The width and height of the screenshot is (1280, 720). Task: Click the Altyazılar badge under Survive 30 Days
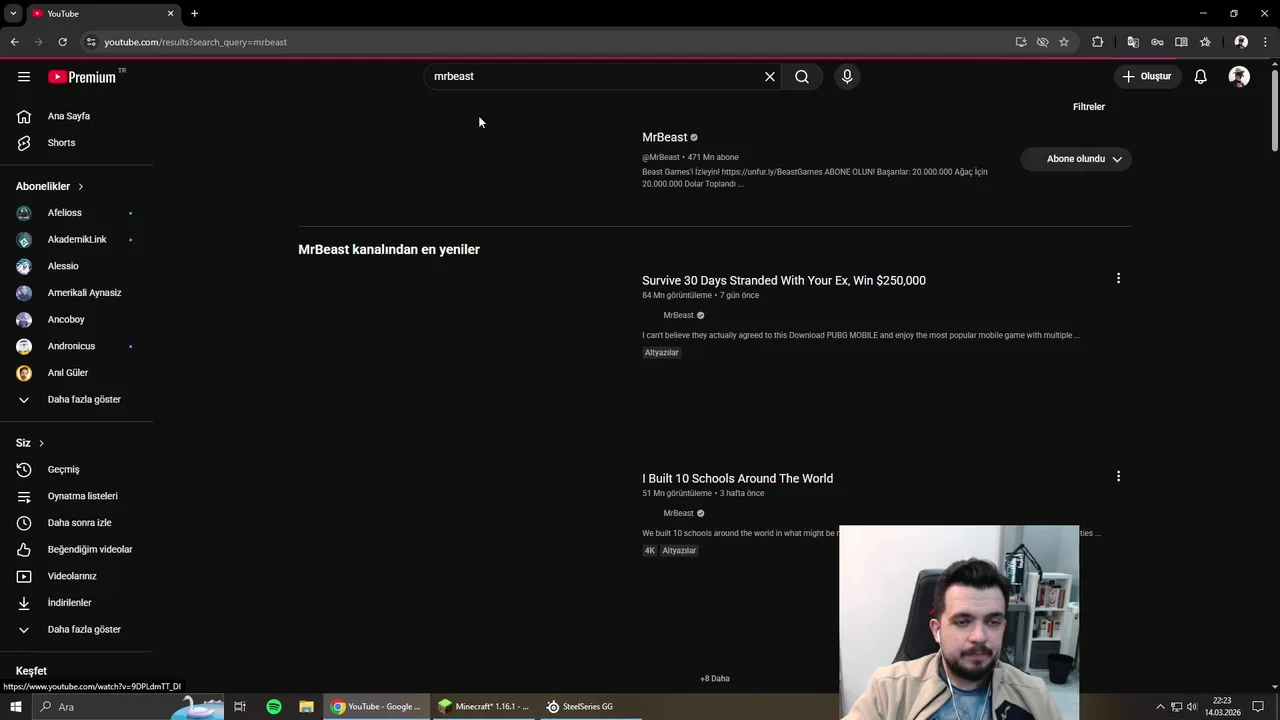[x=661, y=353]
